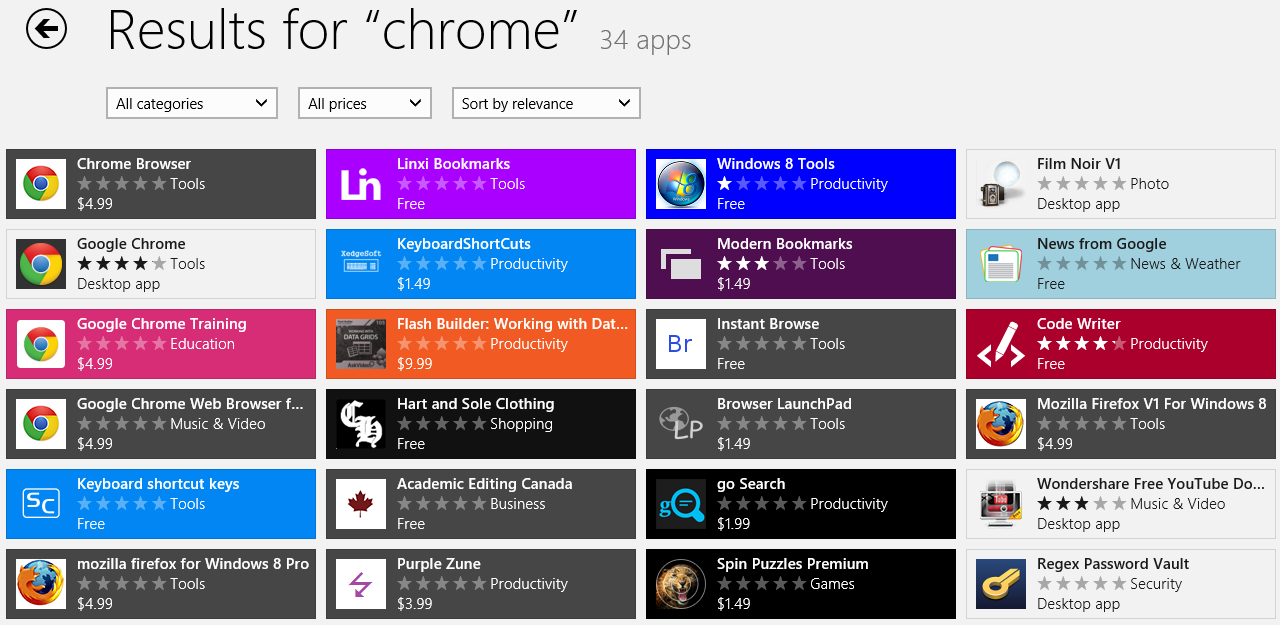Click the Academic Editing Canada maple leaf icon
This screenshot has height=625, width=1280.
click(x=360, y=503)
